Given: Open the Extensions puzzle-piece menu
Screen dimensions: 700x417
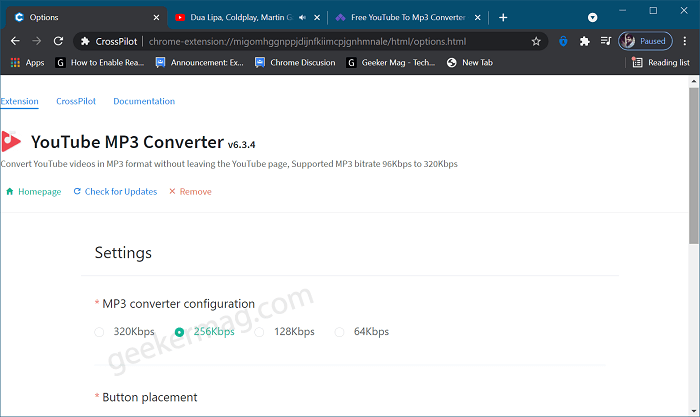Looking at the screenshot, I should pos(584,42).
